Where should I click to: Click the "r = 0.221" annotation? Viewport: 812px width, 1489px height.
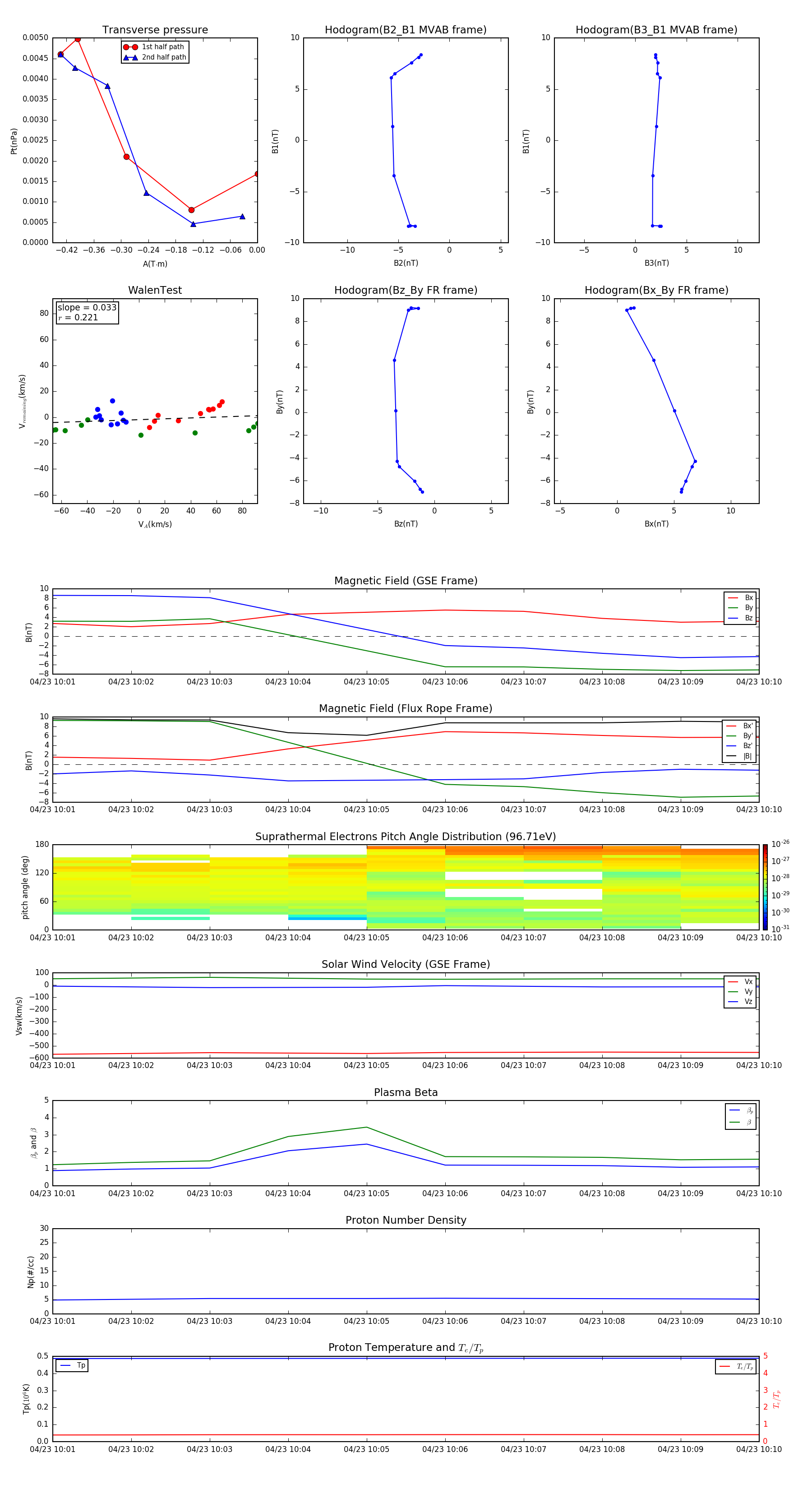click(x=78, y=317)
